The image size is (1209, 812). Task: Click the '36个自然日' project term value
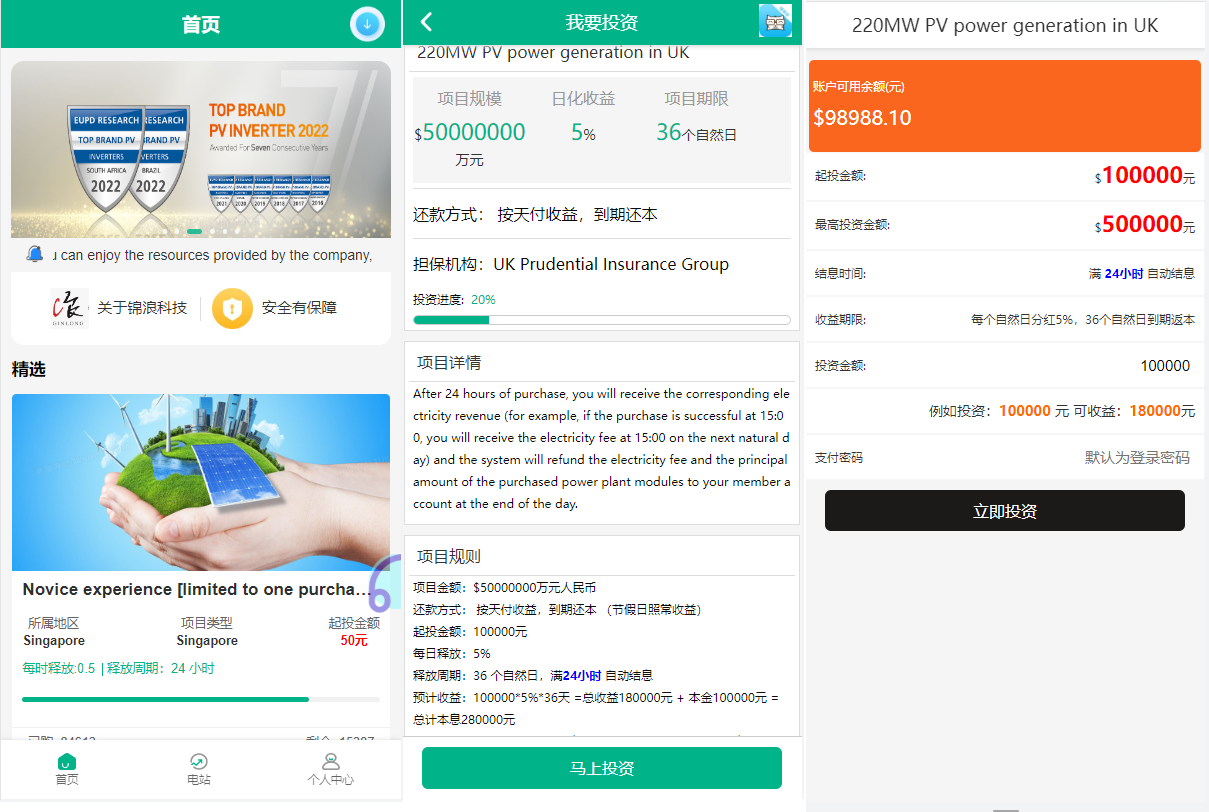coord(696,132)
